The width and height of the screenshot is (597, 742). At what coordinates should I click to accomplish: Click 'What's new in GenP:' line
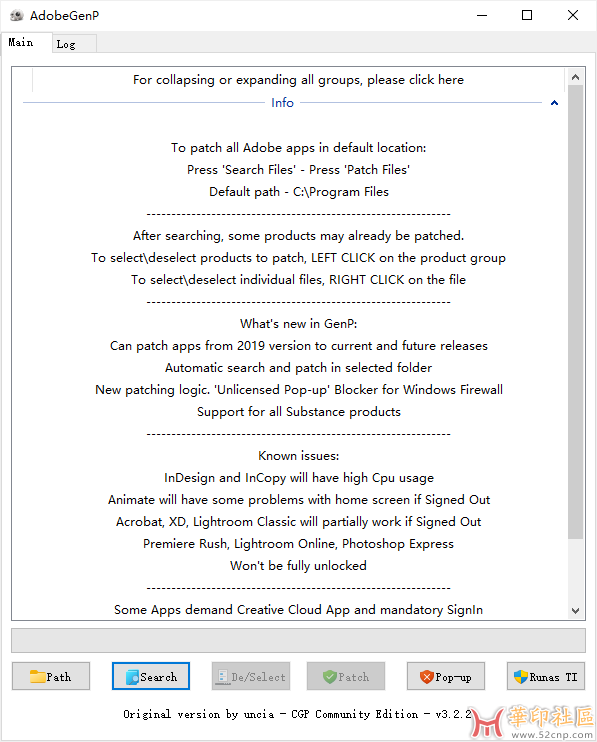(x=298, y=324)
